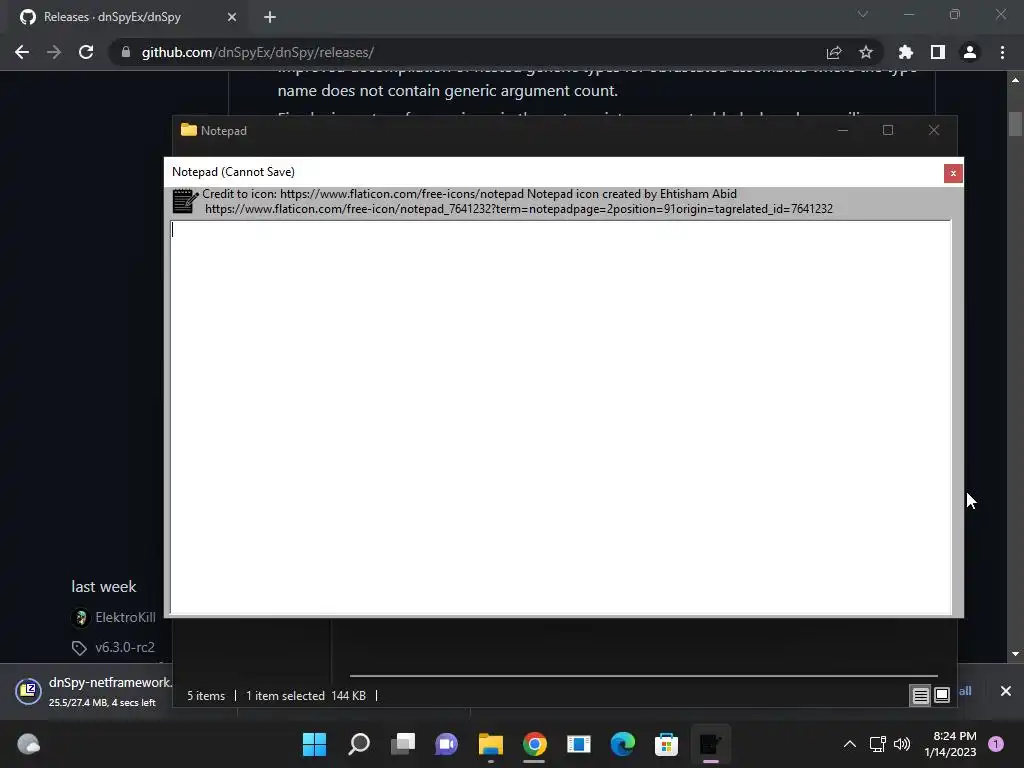Open Microsoft Edge from taskbar

(622, 744)
